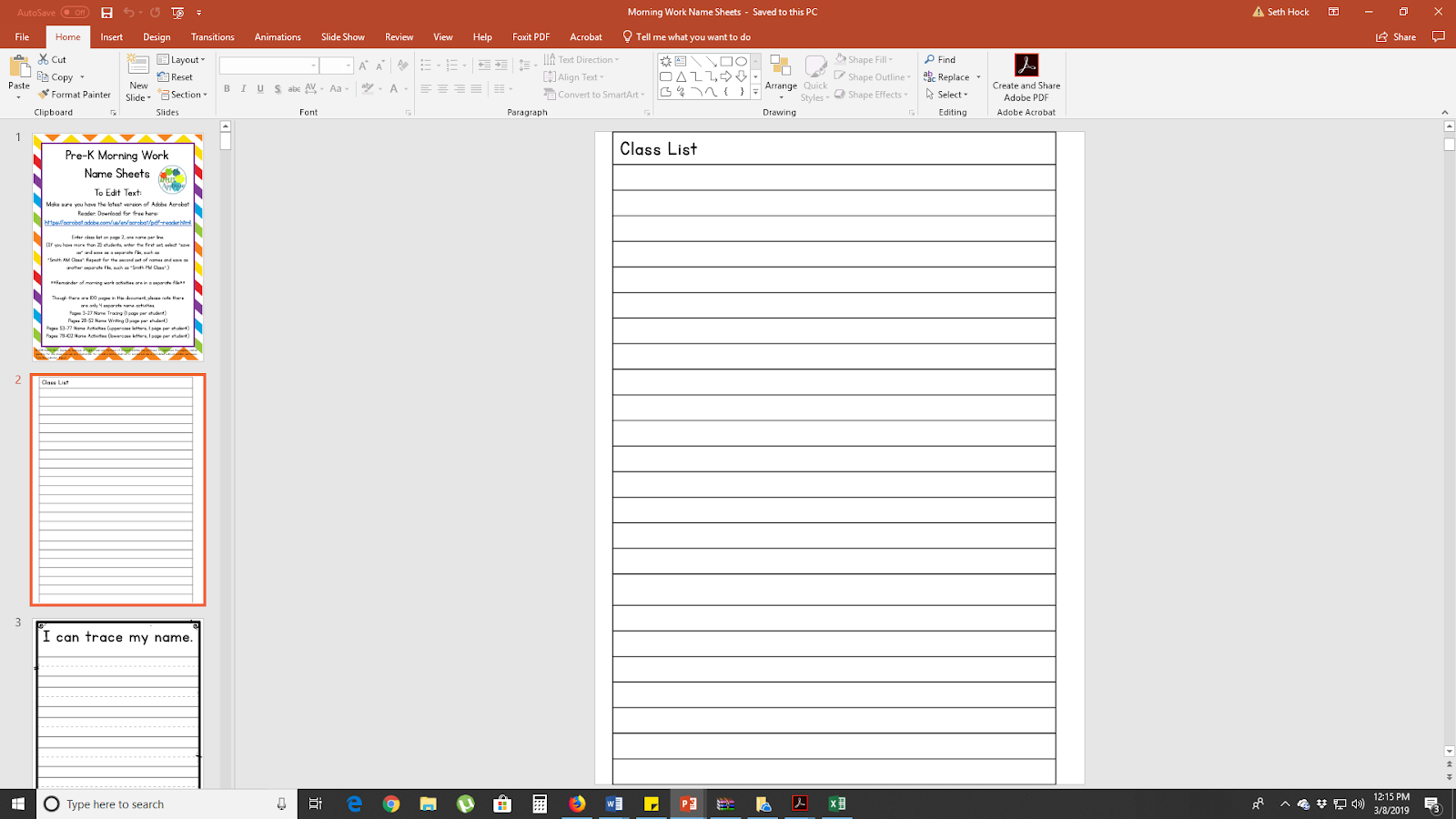Switch to the Design tab
The height and width of the screenshot is (819, 1456).
[157, 37]
